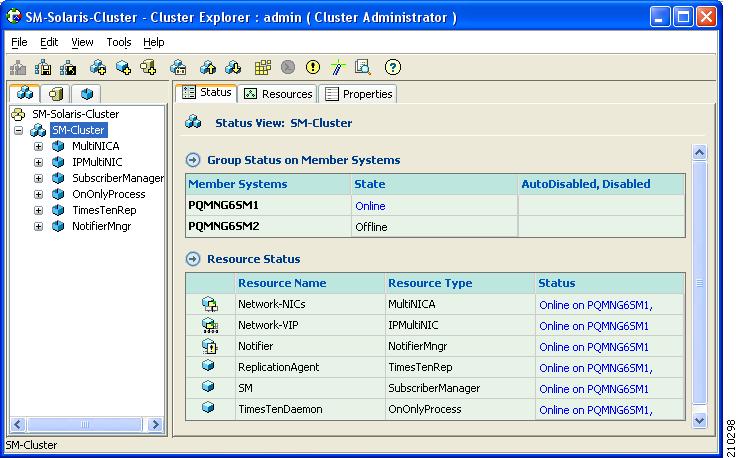Click the Online state link for PQMNG6SM1
The image size is (736, 458).
370,206
